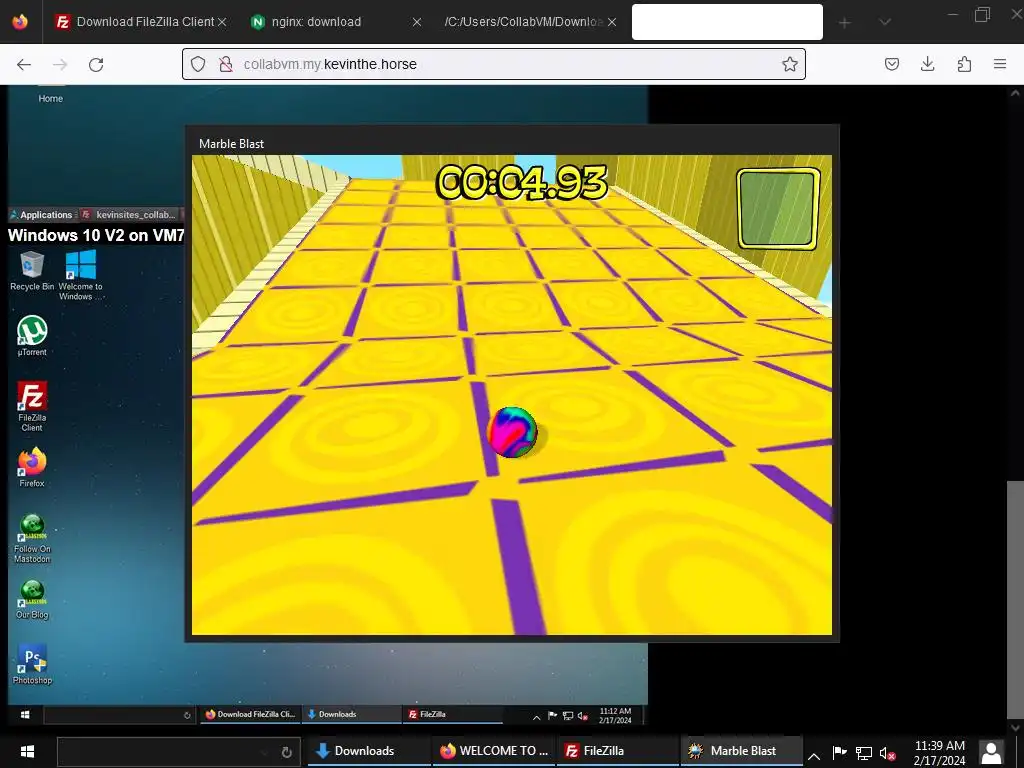This screenshot has width=1024, height=768.
Task: Launch Photoshop desktop shortcut
Action: 32,664
